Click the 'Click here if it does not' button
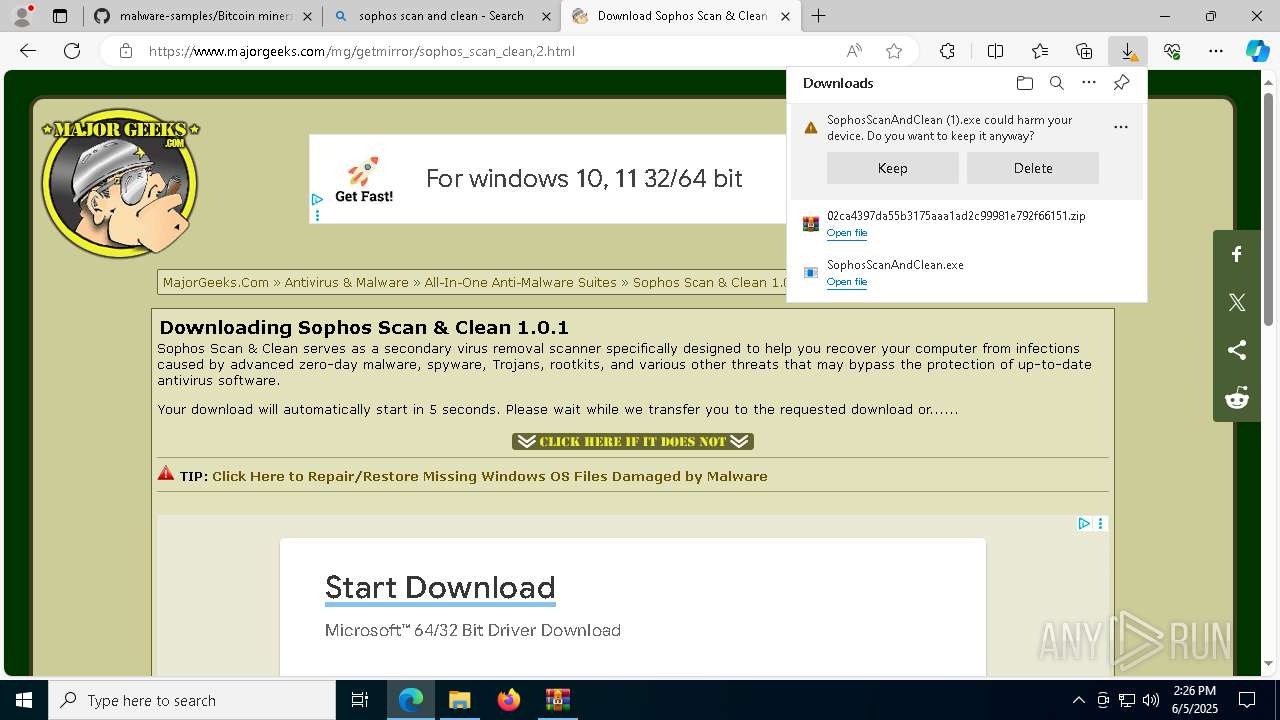Image resolution: width=1280 pixels, height=720 pixels. tap(632, 441)
